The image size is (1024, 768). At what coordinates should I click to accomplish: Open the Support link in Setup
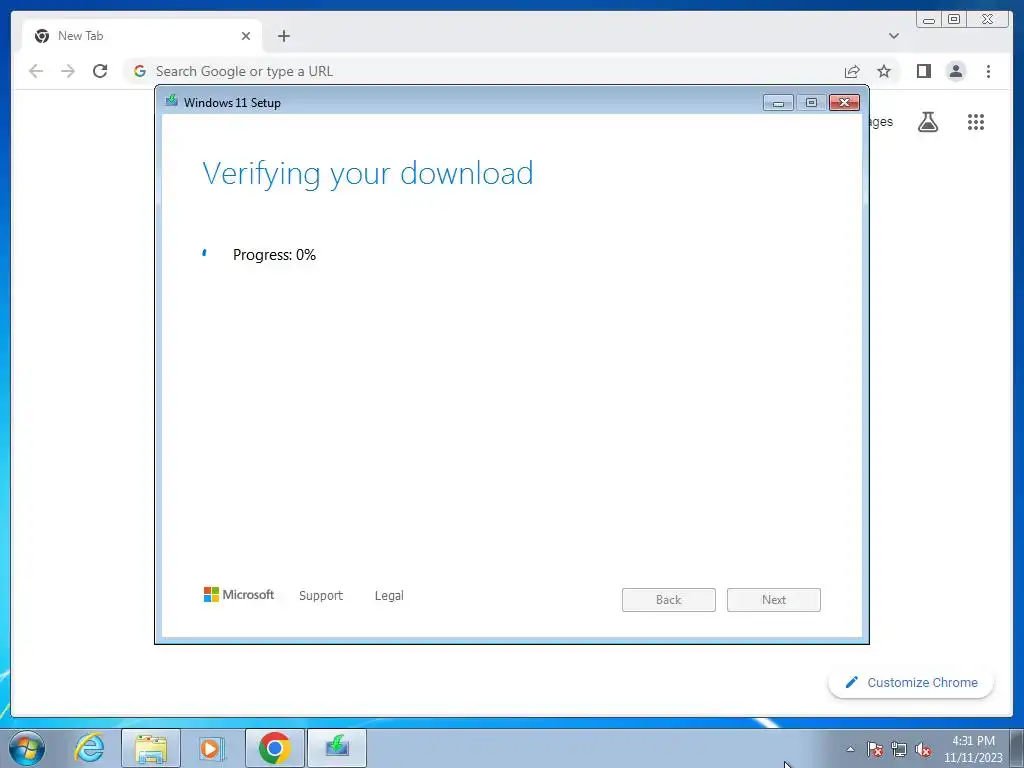[x=321, y=596]
